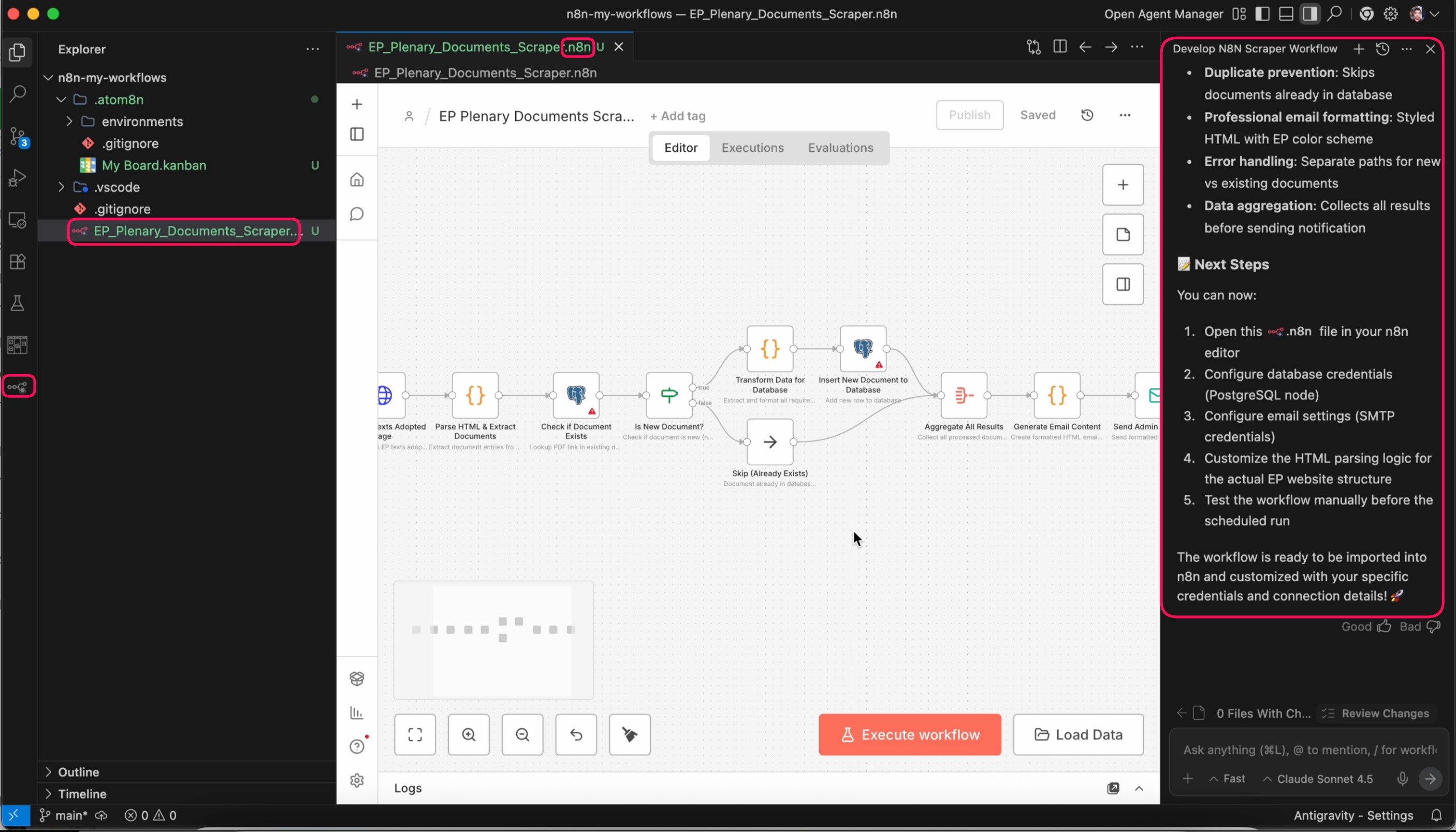The image size is (1456, 832).
Task: Open the n8n extension in activity bar
Action: click(18, 387)
